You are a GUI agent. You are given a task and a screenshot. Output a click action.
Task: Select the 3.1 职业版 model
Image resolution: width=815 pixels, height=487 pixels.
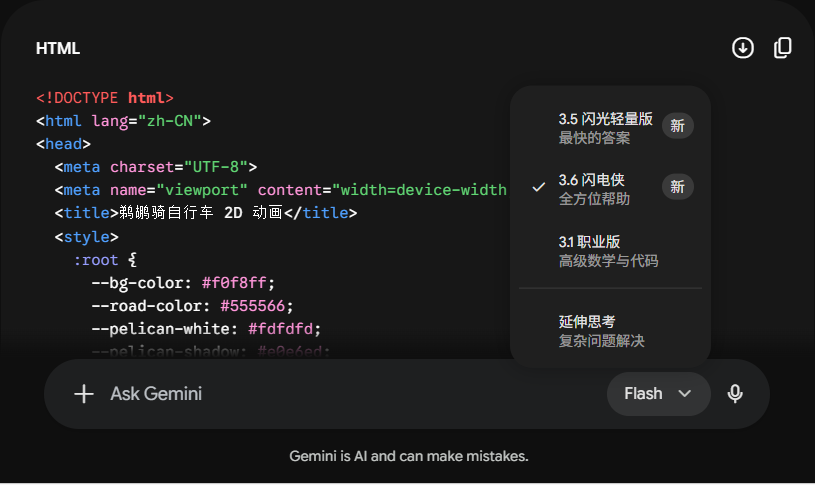click(610, 251)
